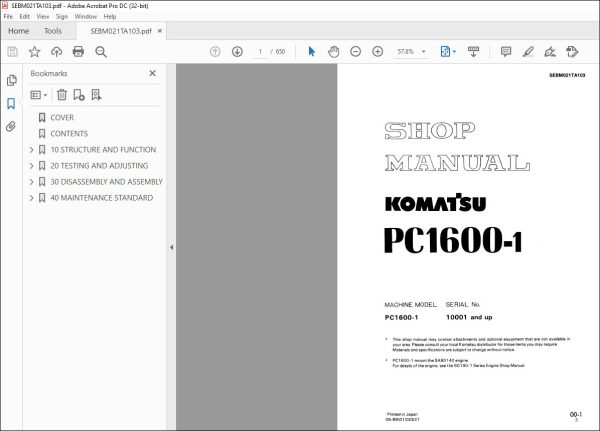Expand 10 STRUCTURE AND FUNCTION bookmark
The height and width of the screenshot is (431, 600).
pos(32,150)
